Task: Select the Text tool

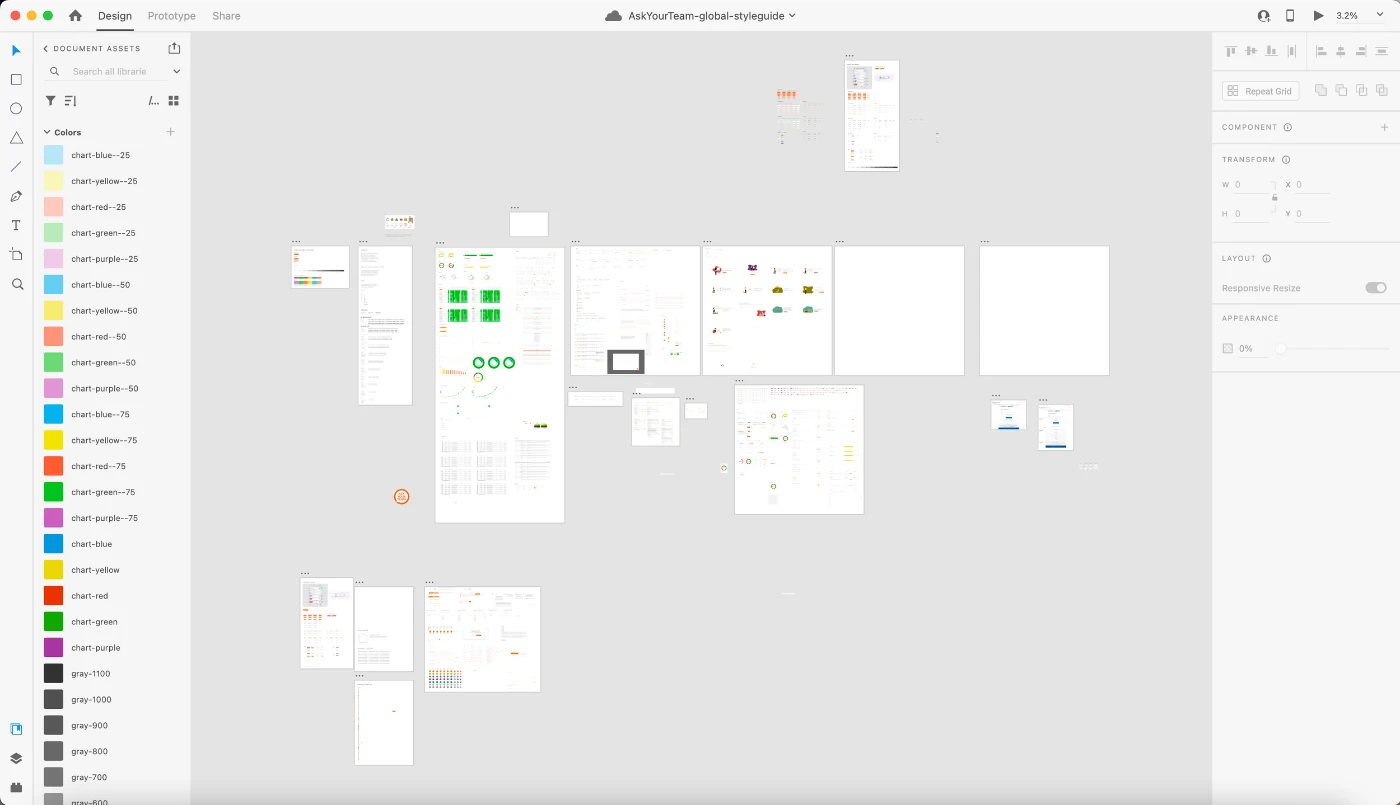Action: (x=16, y=225)
